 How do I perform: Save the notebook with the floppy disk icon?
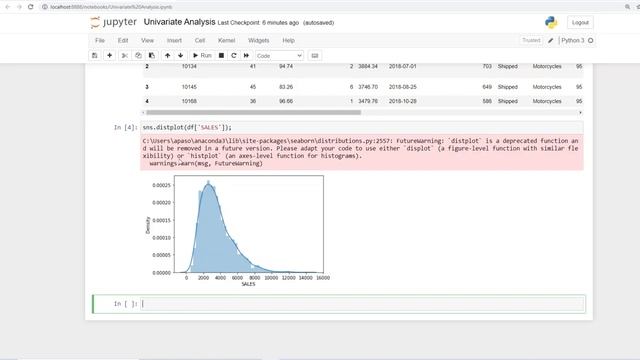point(95,56)
